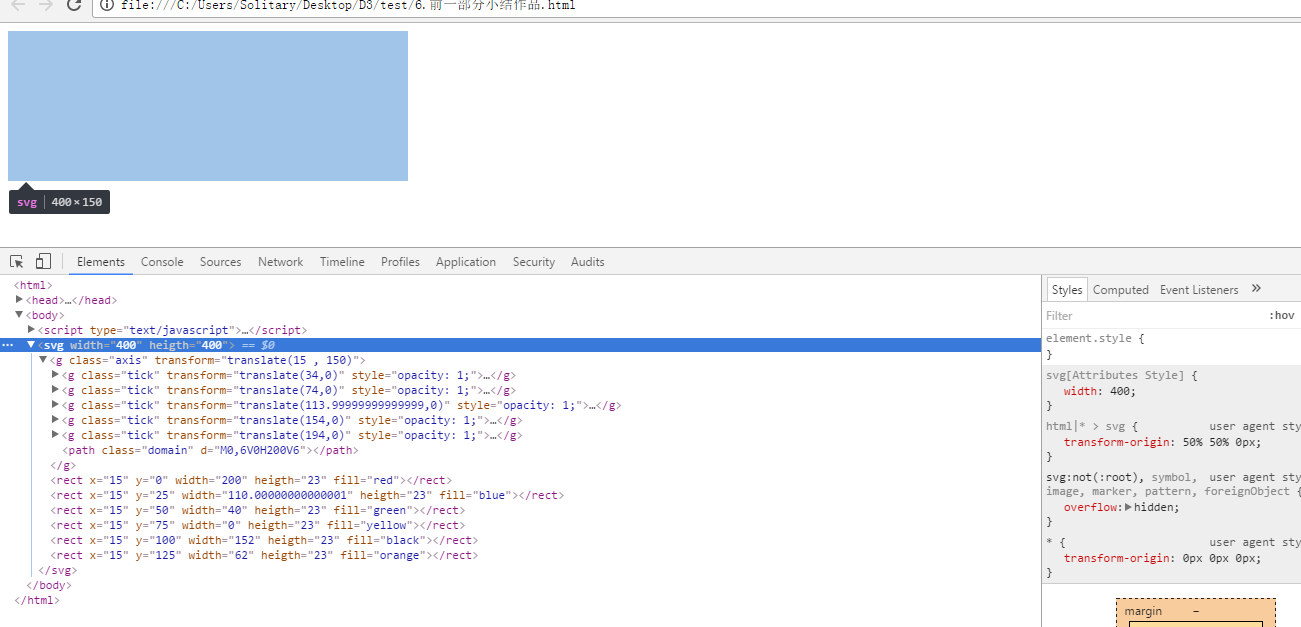This screenshot has width=1301, height=627.
Task: Click the svg[Attributes Style] selector
Action: pyautogui.click(x=1115, y=375)
